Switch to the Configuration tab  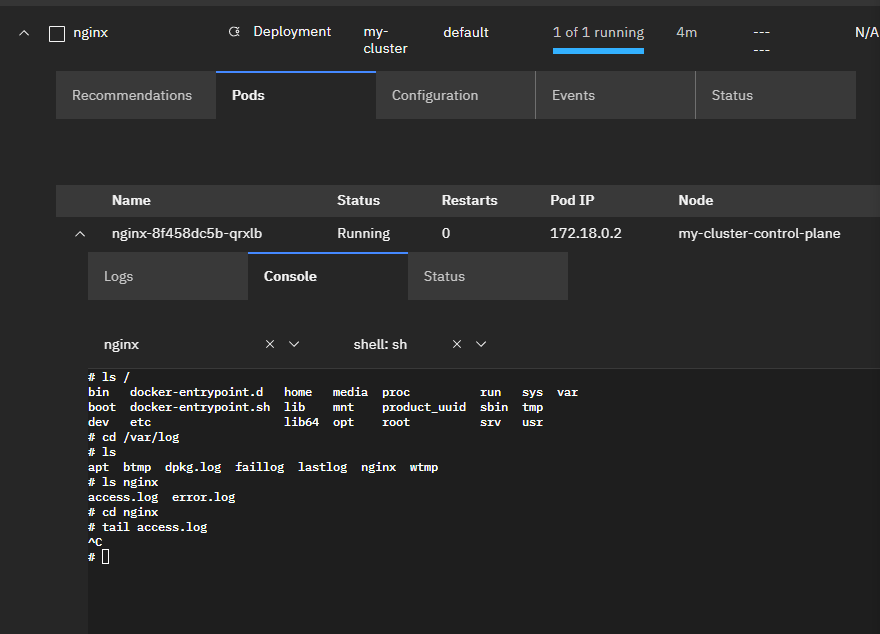[435, 95]
